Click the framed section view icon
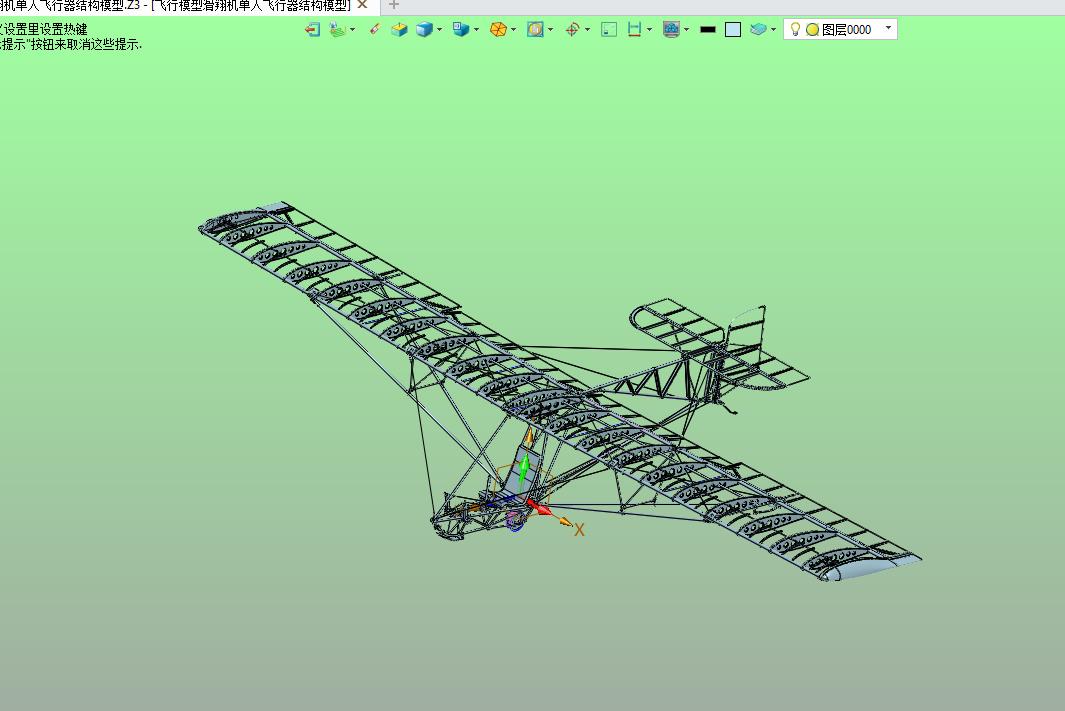The image size is (1065, 711). [x=535, y=29]
